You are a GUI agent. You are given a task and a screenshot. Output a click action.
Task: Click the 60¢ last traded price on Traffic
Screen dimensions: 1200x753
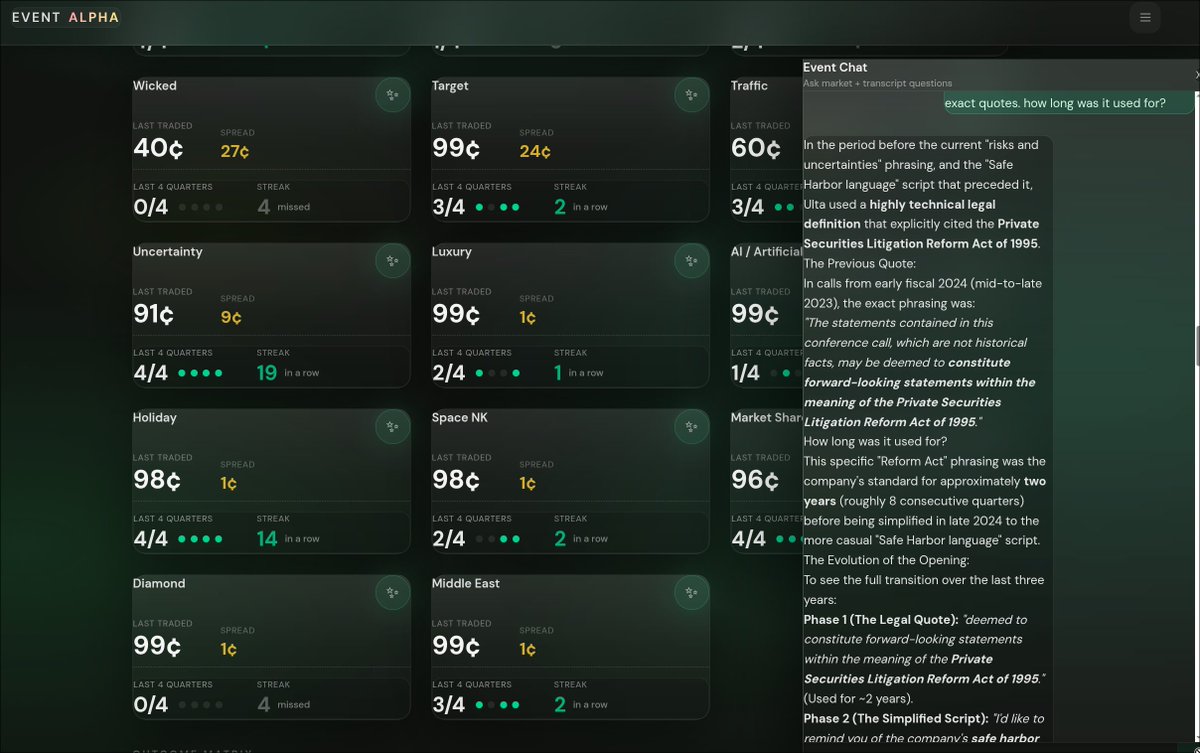[x=756, y=149]
